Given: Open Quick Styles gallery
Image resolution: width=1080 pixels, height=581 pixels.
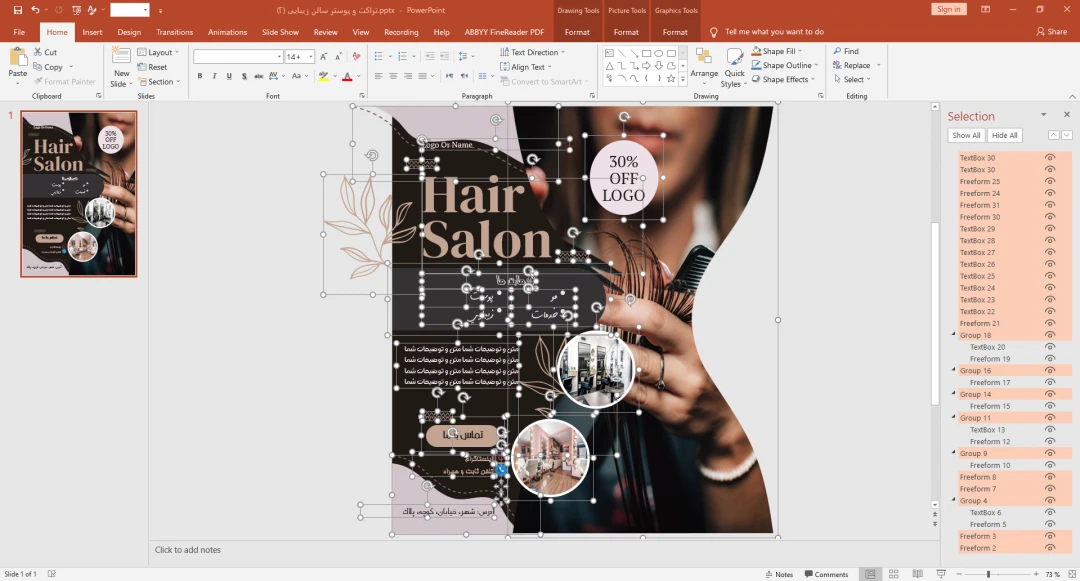Looking at the screenshot, I should (734, 67).
